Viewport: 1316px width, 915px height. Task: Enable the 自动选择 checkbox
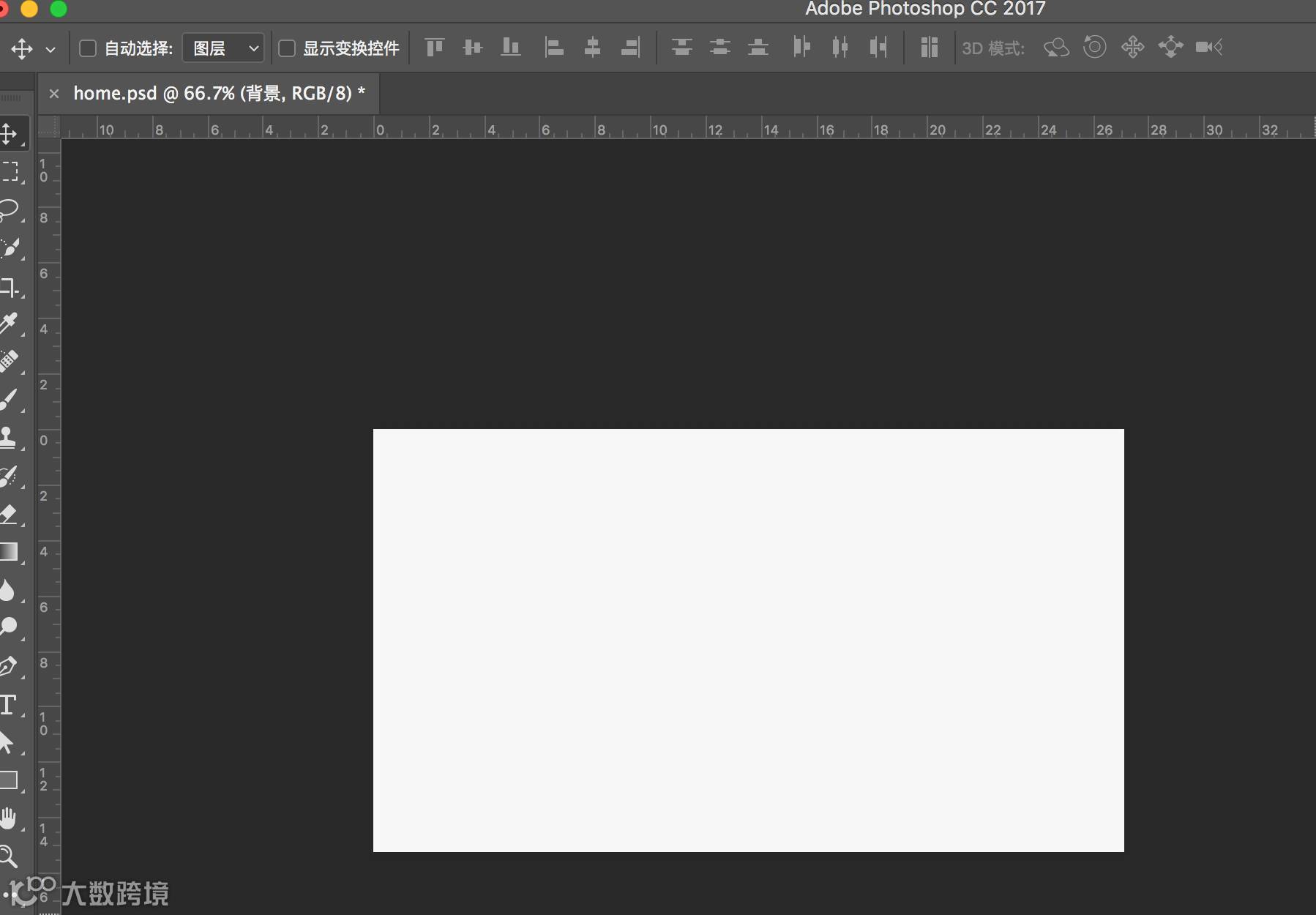(88, 48)
